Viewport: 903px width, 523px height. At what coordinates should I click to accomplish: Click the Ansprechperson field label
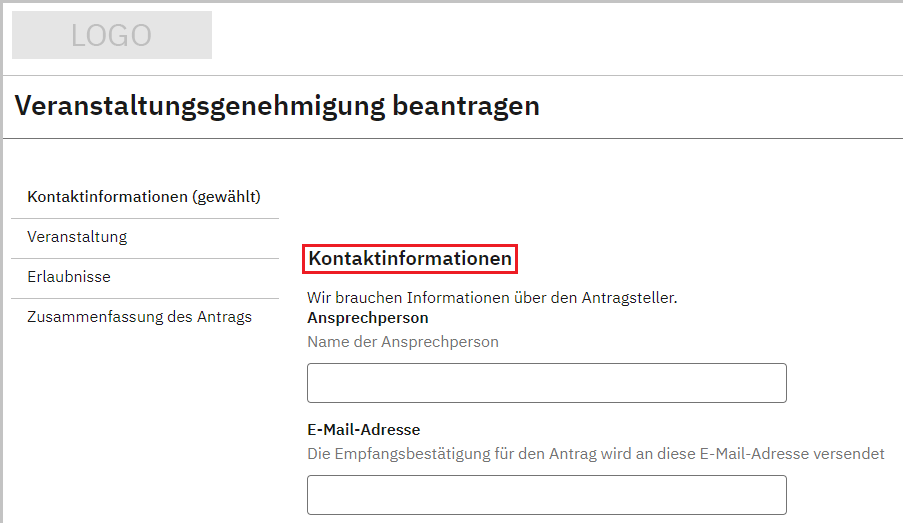point(367,318)
